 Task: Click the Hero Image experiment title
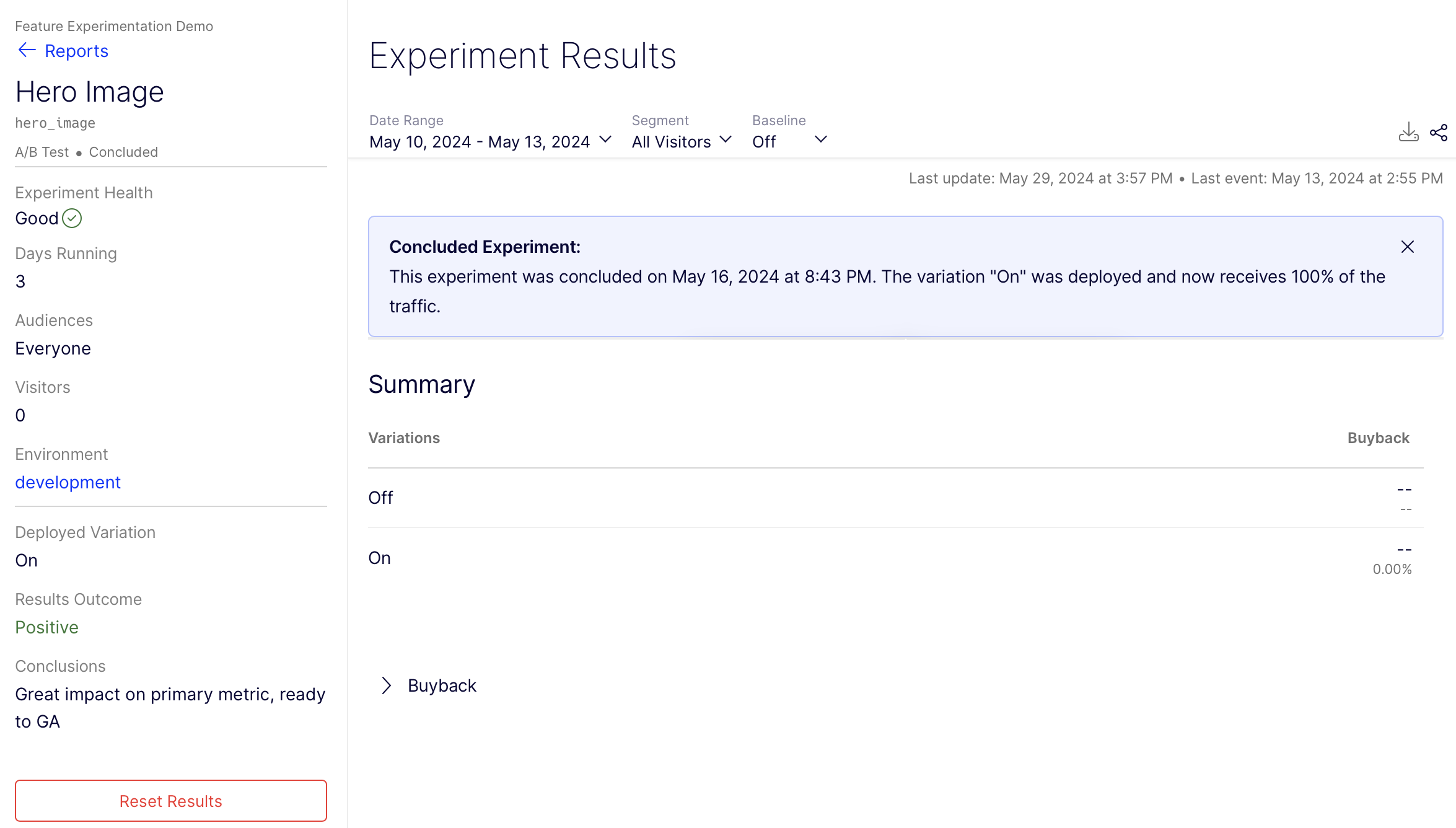89,92
